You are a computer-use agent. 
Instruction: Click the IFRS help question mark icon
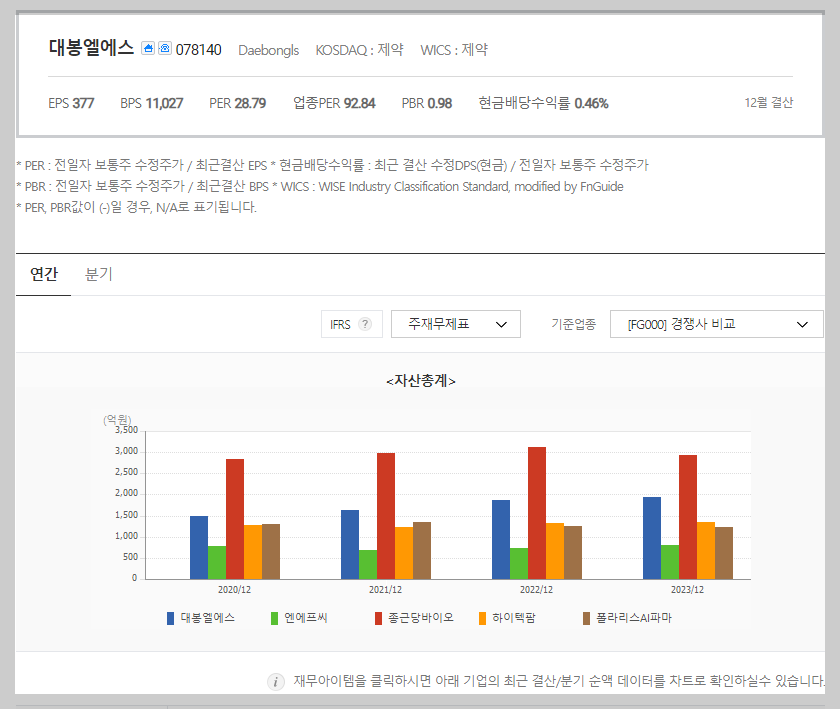point(365,324)
